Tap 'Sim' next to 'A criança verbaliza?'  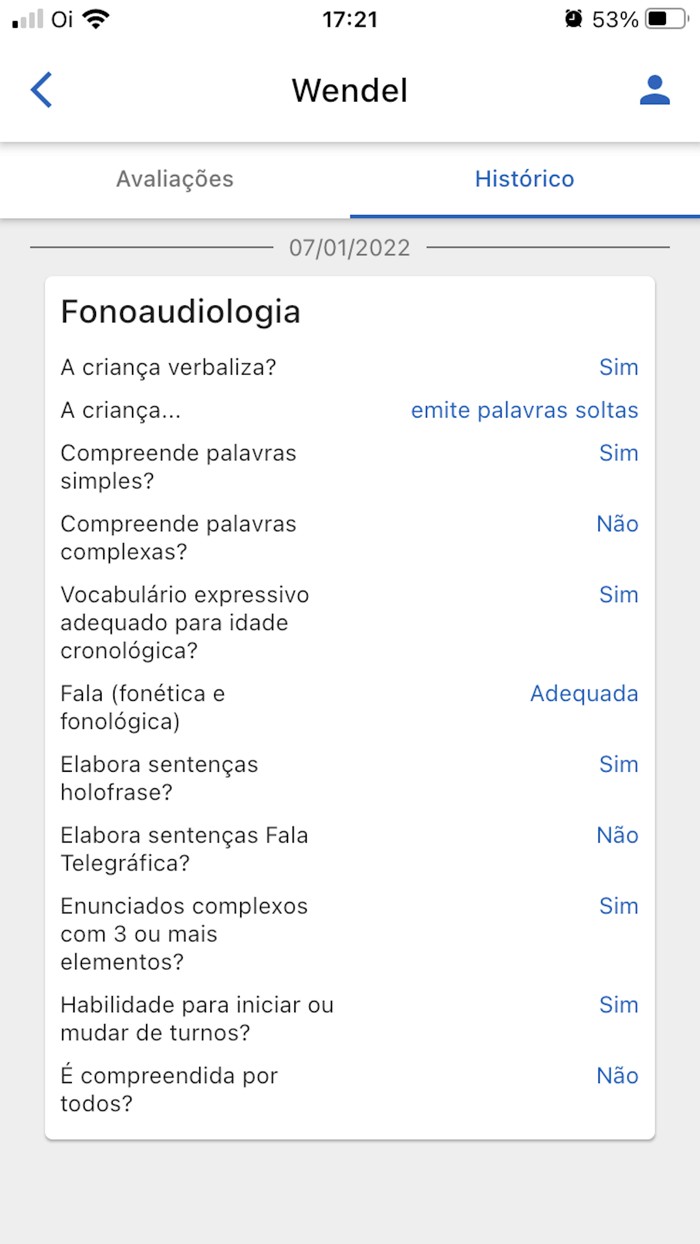(x=620, y=367)
